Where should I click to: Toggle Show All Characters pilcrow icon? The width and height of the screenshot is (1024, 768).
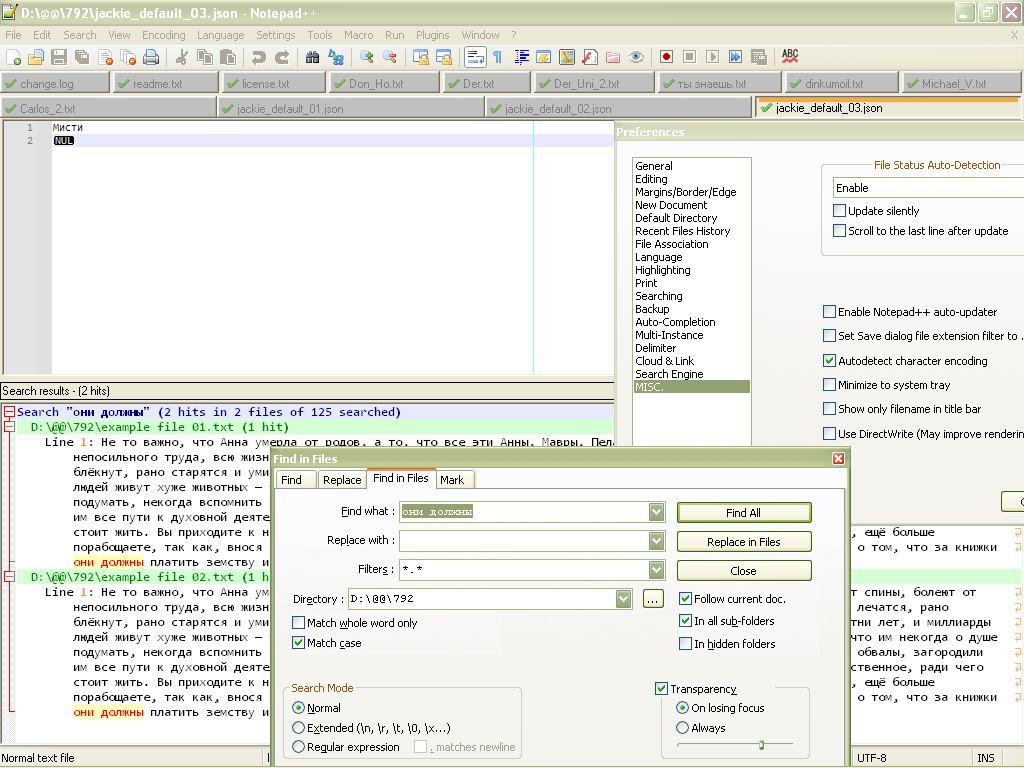coord(498,57)
